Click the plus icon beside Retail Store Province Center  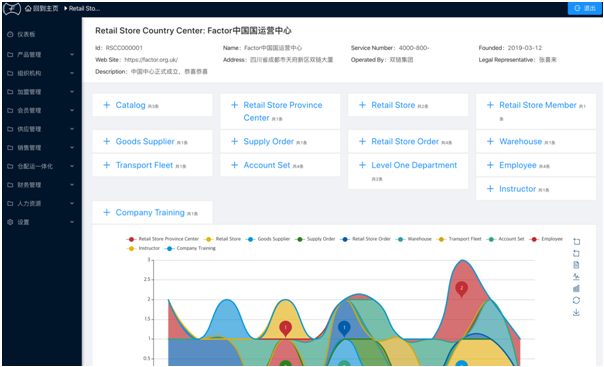pyautogui.click(x=234, y=105)
